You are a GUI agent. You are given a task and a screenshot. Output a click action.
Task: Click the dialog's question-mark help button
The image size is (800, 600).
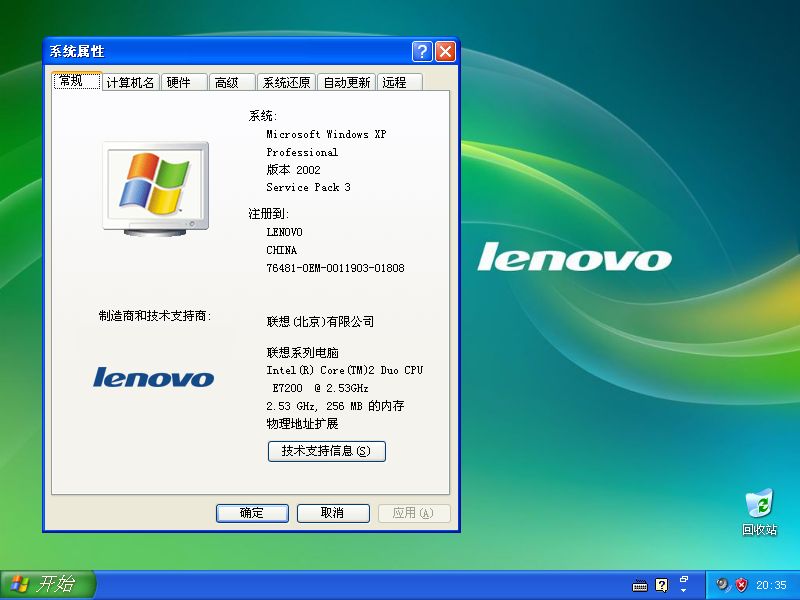coord(422,52)
